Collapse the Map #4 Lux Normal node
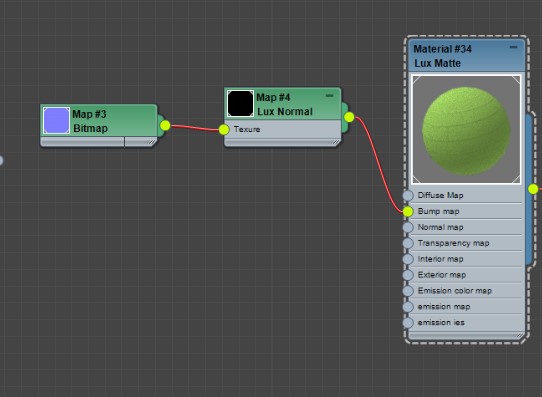Screen dimensions: 542x397 329,95
